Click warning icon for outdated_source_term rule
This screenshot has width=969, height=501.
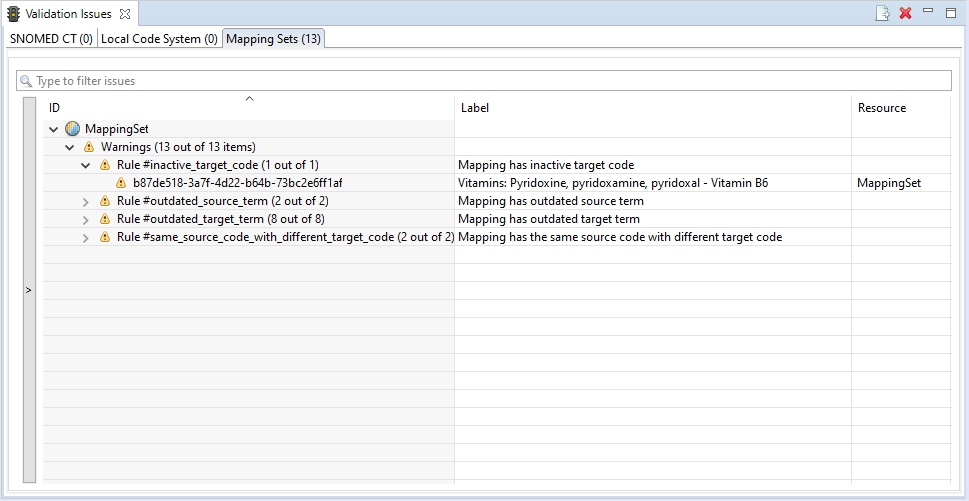point(104,201)
